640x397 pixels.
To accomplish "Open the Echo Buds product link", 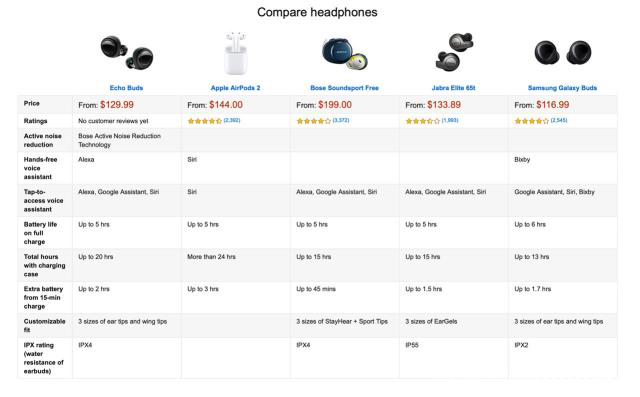I will coord(126,88).
